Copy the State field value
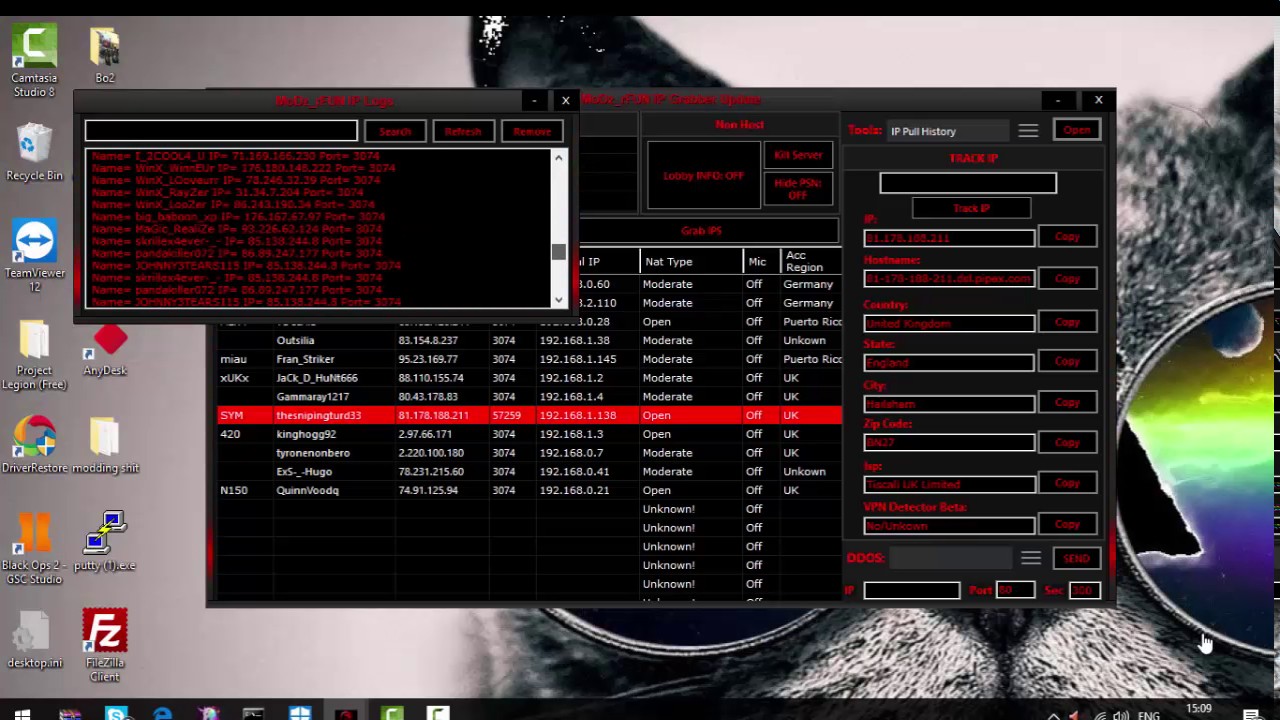Viewport: 1280px width, 720px height. [x=1067, y=361]
